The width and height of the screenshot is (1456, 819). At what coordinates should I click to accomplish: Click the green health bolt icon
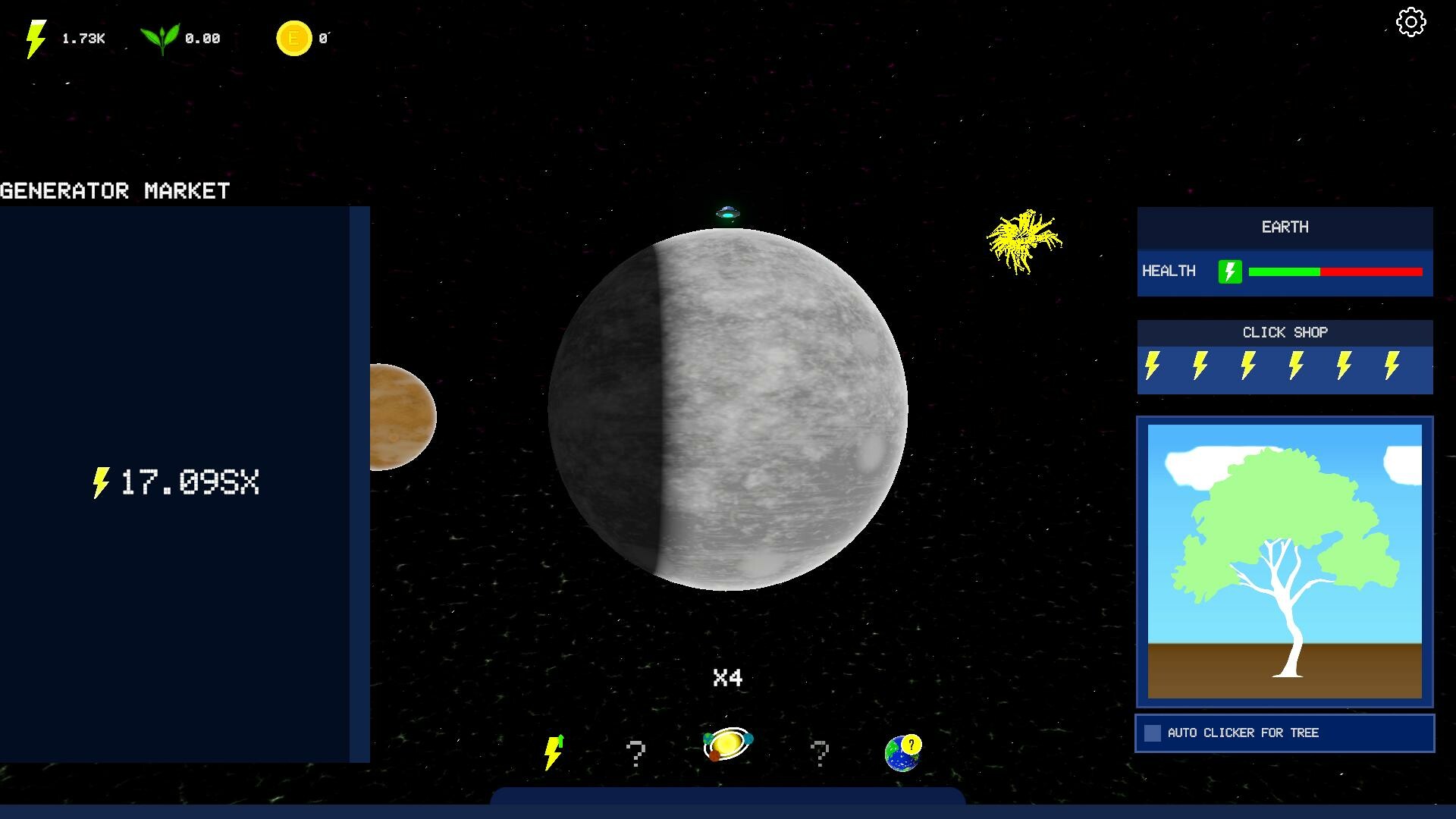click(x=1229, y=271)
